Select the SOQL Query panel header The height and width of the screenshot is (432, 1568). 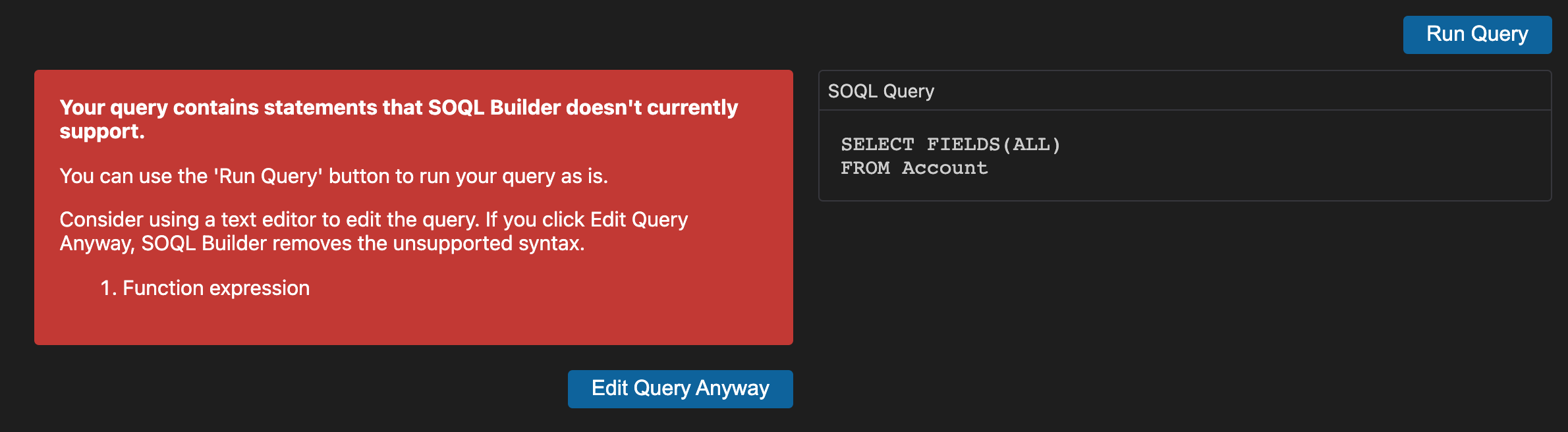click(x=881, y=91)
